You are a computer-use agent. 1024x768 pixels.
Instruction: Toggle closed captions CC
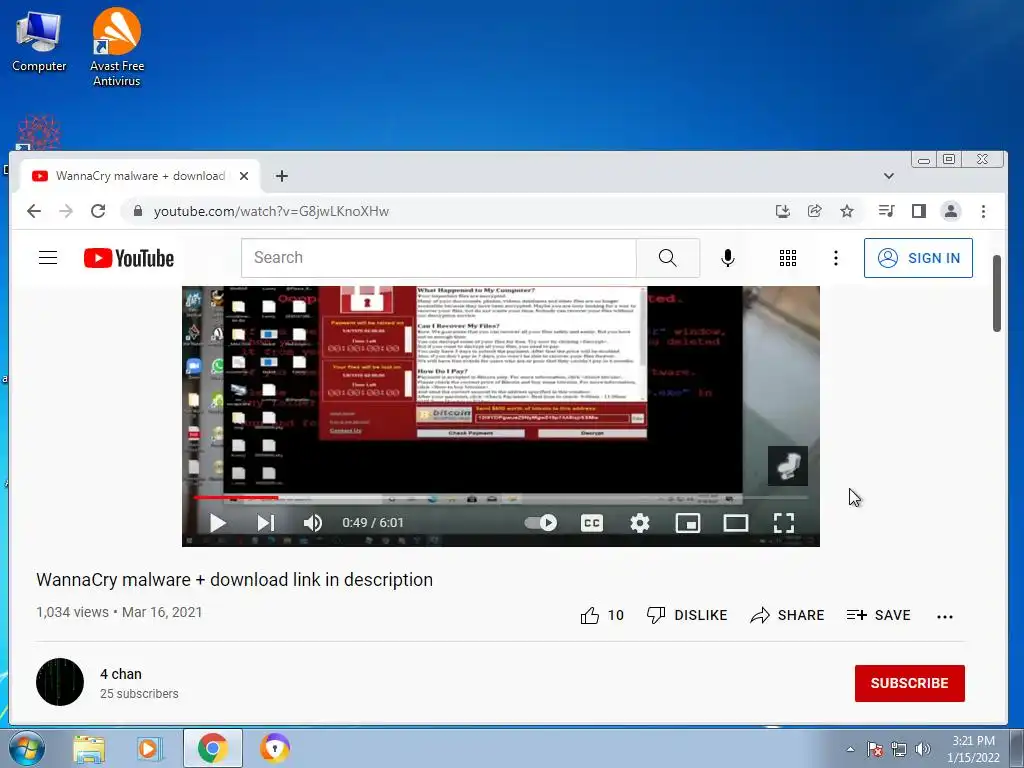coord(592,522)
